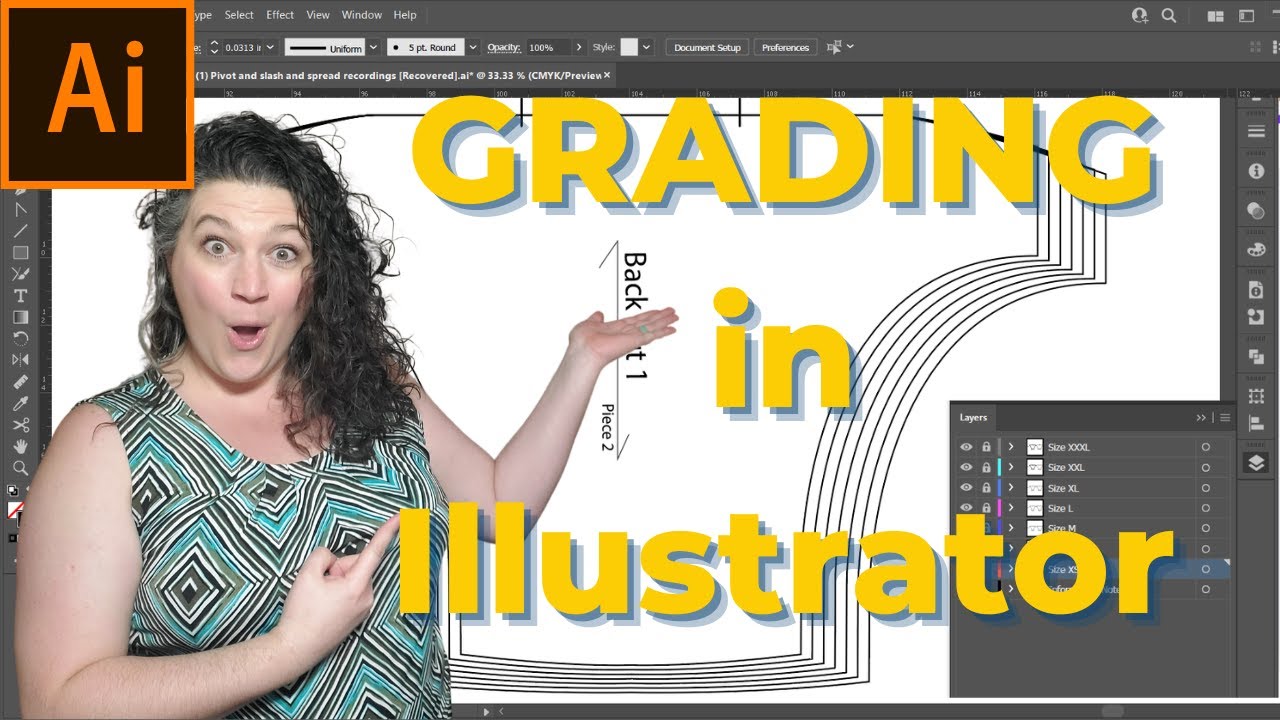Image resolution: width=1280 pixels, height=720 pixels.
Task: Select the Scissors tool
Action: (20, 425)
